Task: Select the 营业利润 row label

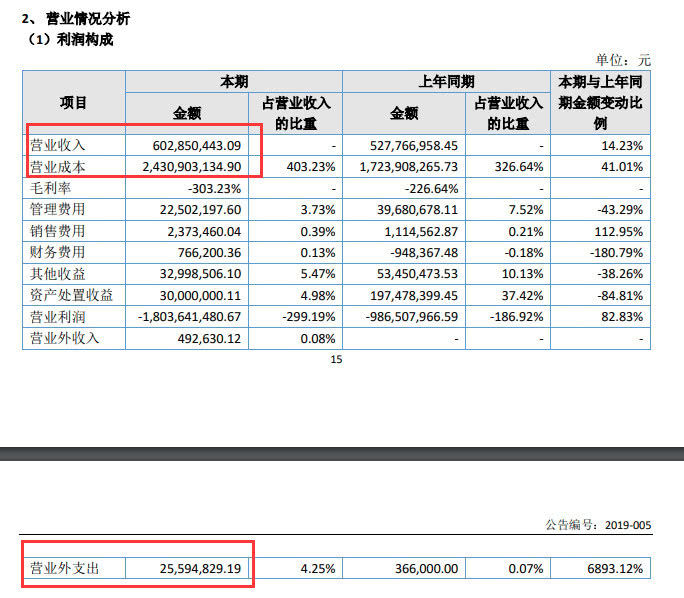Action: [x=57, y=316]
